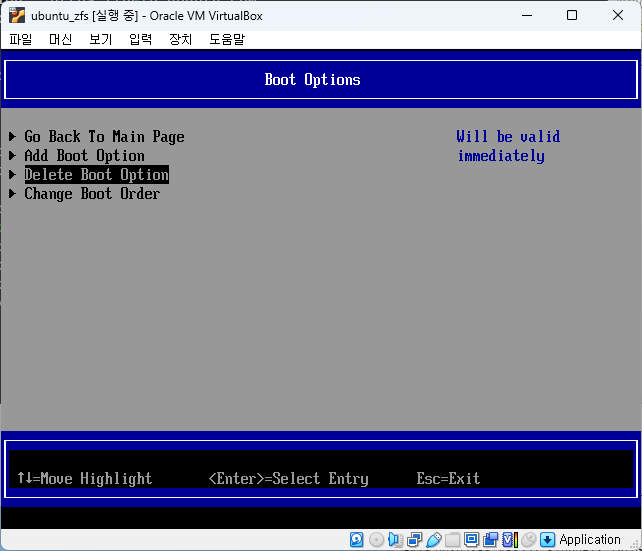Click the mouse integration indicator
This screenshot has width=642, height=551.
528,539
